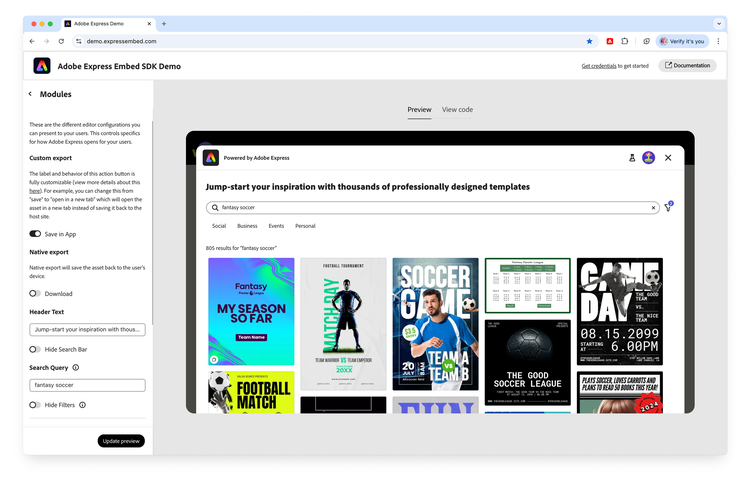Turn on Hide Search Bar toggle
Image resolution: width=750 pixels, height=485 pixels.
pos(35,349)
